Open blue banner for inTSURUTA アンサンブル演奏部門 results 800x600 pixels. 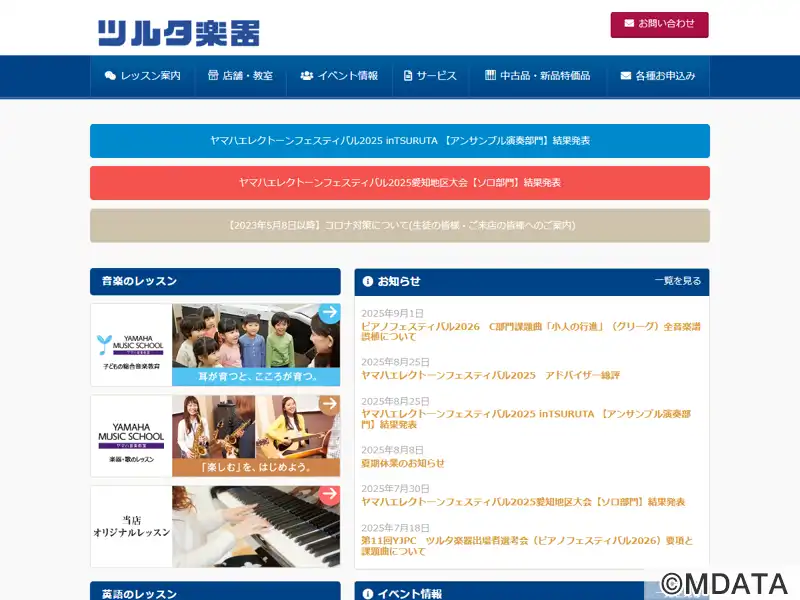click(400, 141)
